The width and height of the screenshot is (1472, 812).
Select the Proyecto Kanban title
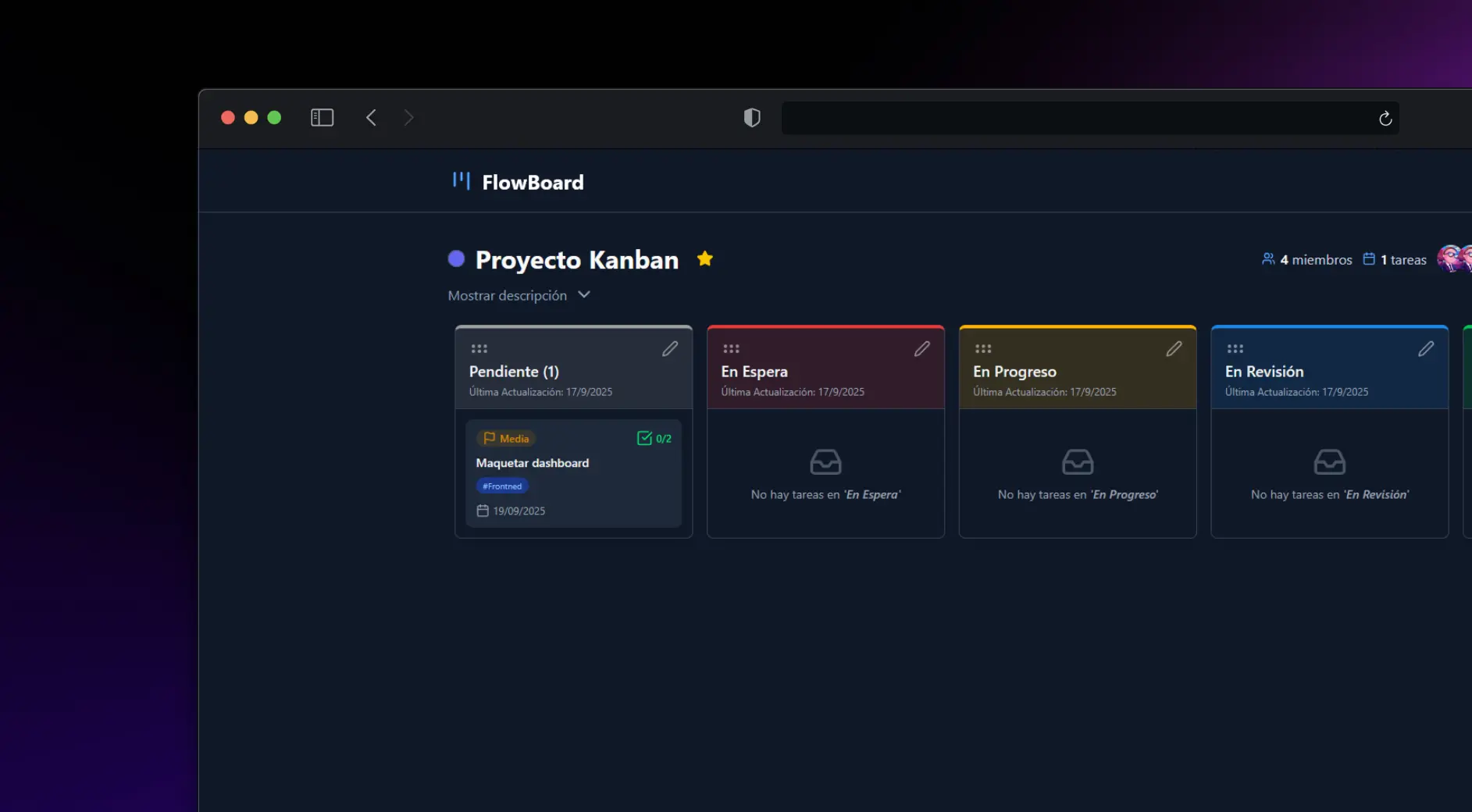click(577, 259)
